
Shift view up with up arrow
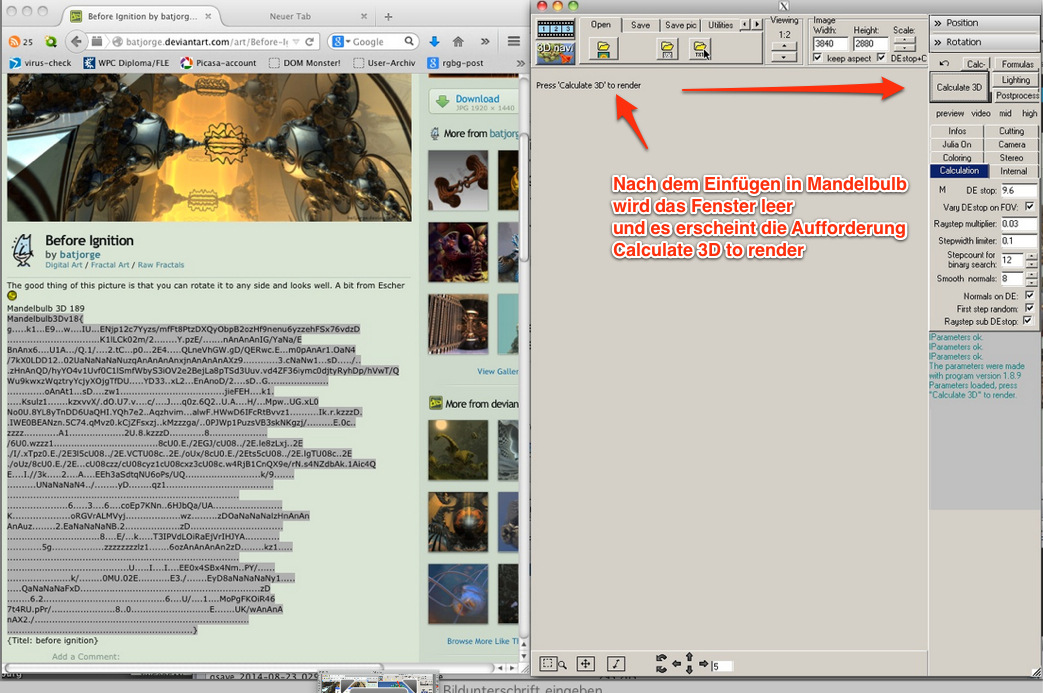[x=689, y=657]
